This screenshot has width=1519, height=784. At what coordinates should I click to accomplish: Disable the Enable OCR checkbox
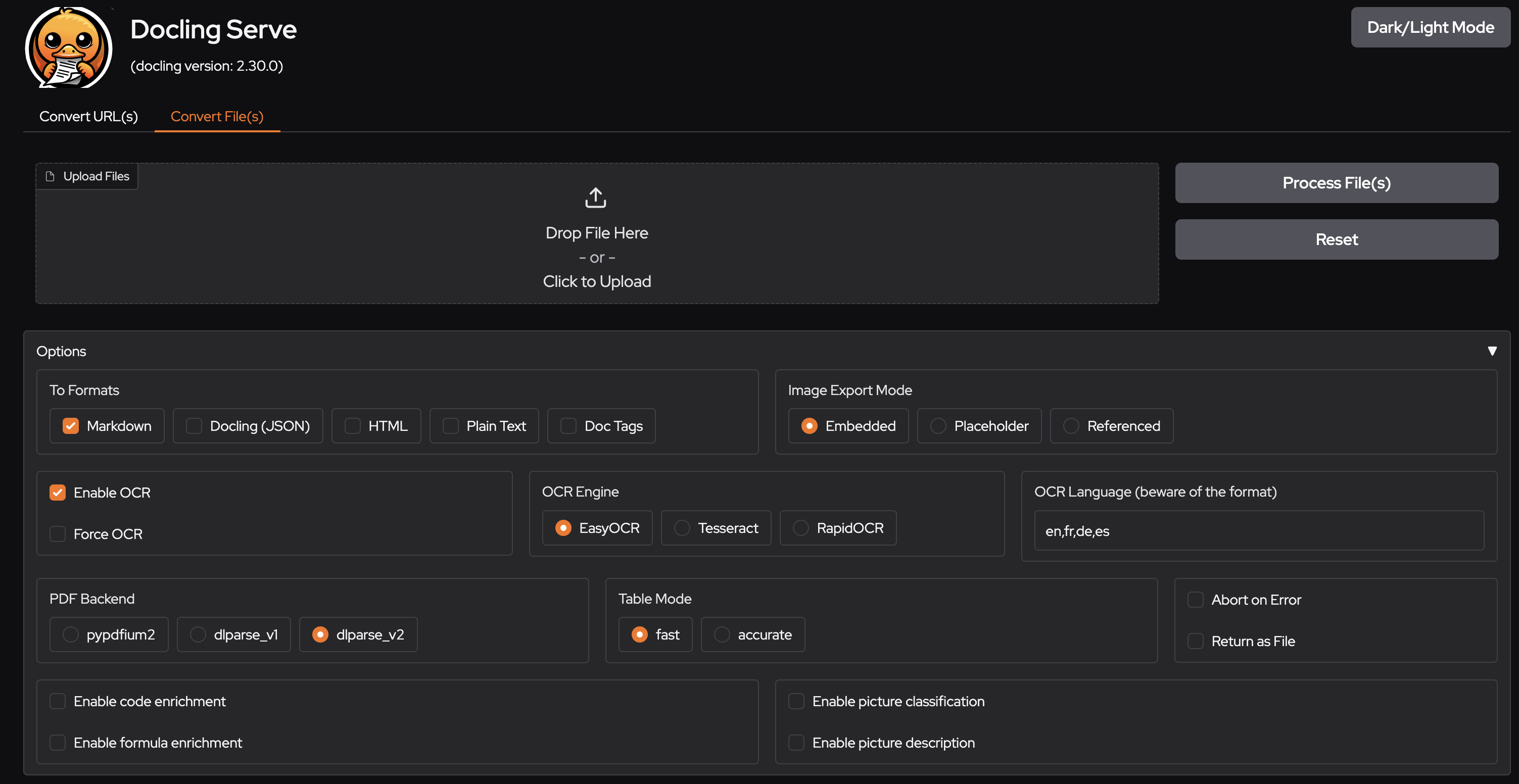58,492
